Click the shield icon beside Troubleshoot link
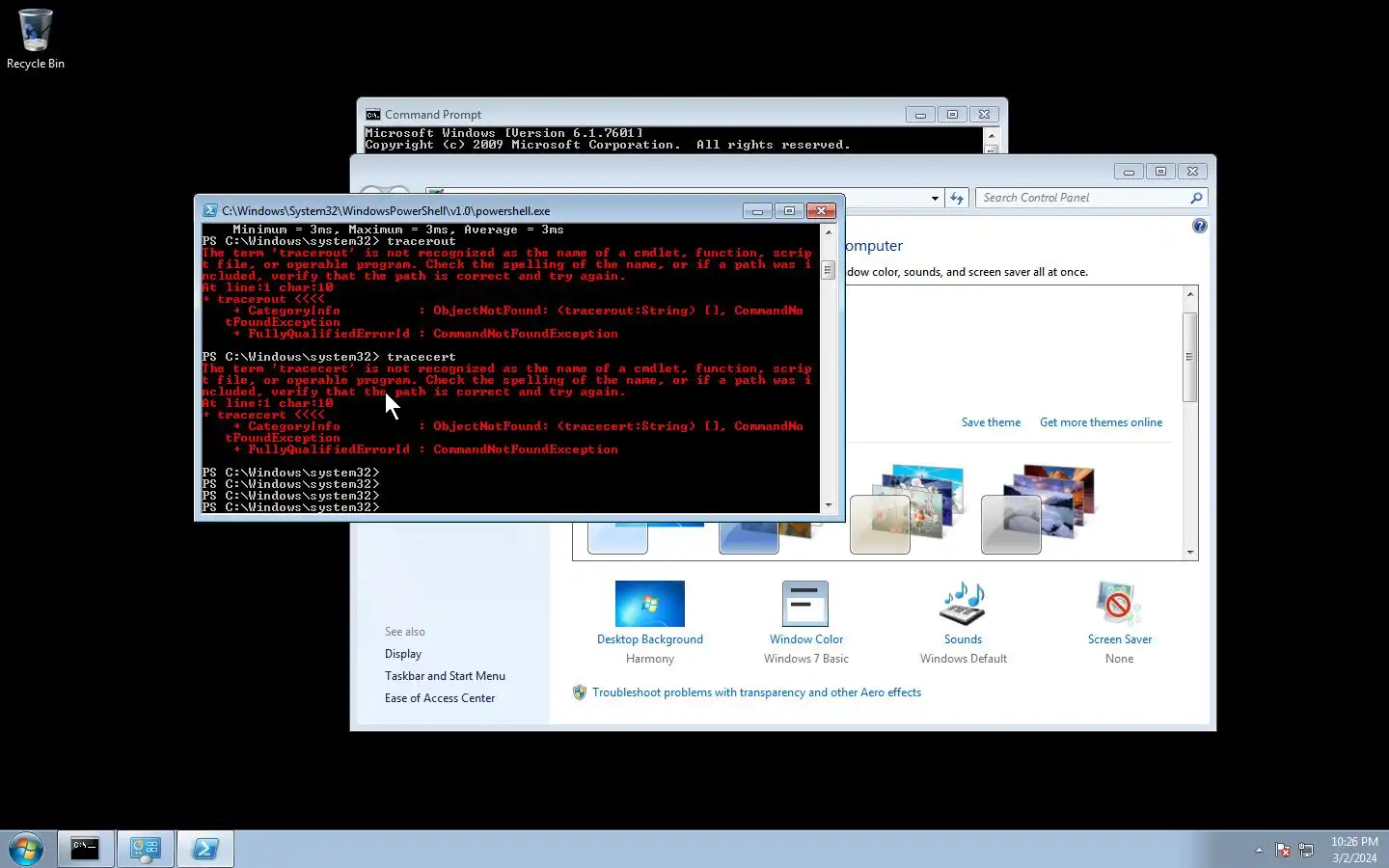 point(580,692)
